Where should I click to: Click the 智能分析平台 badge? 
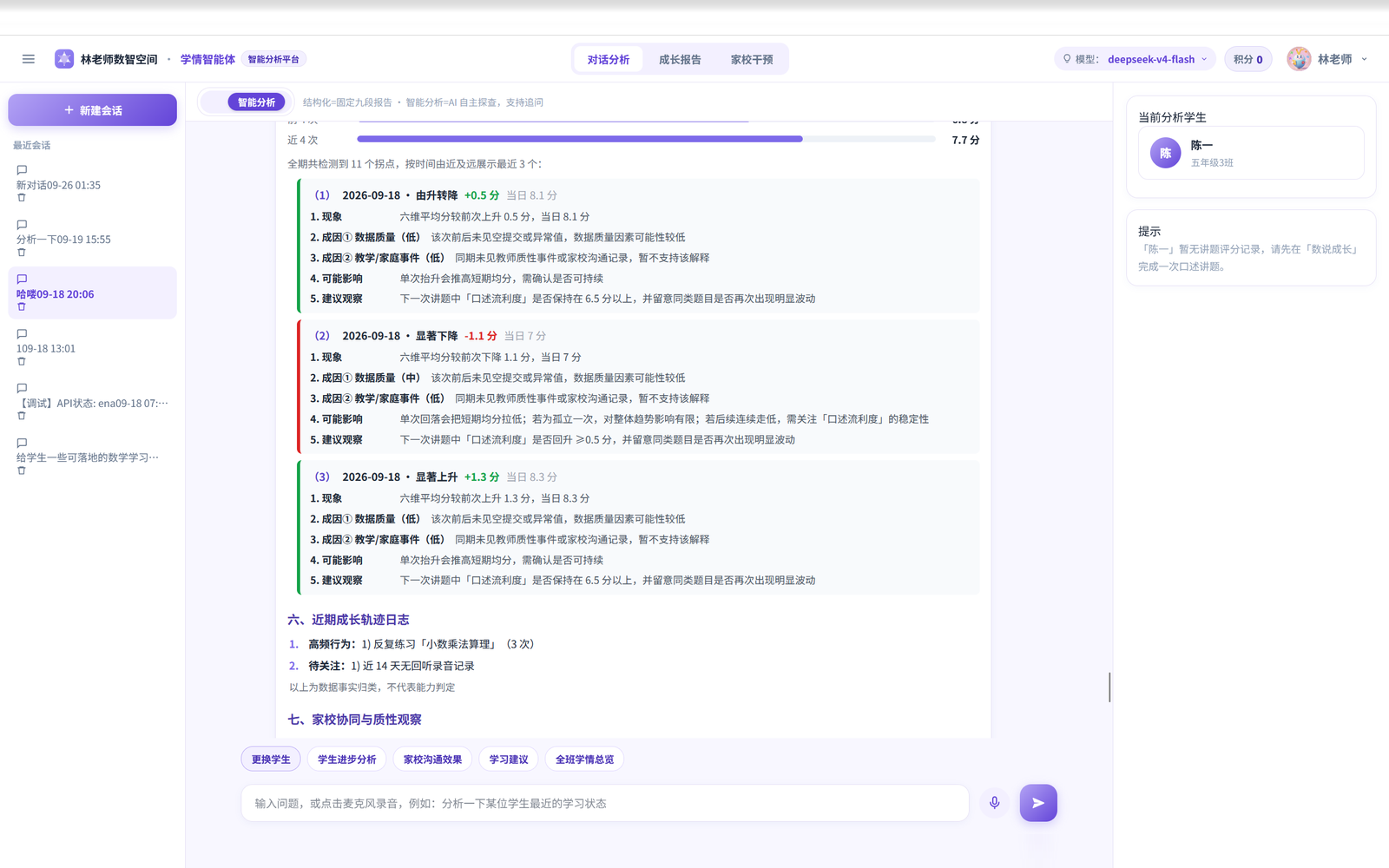point(273,59)
